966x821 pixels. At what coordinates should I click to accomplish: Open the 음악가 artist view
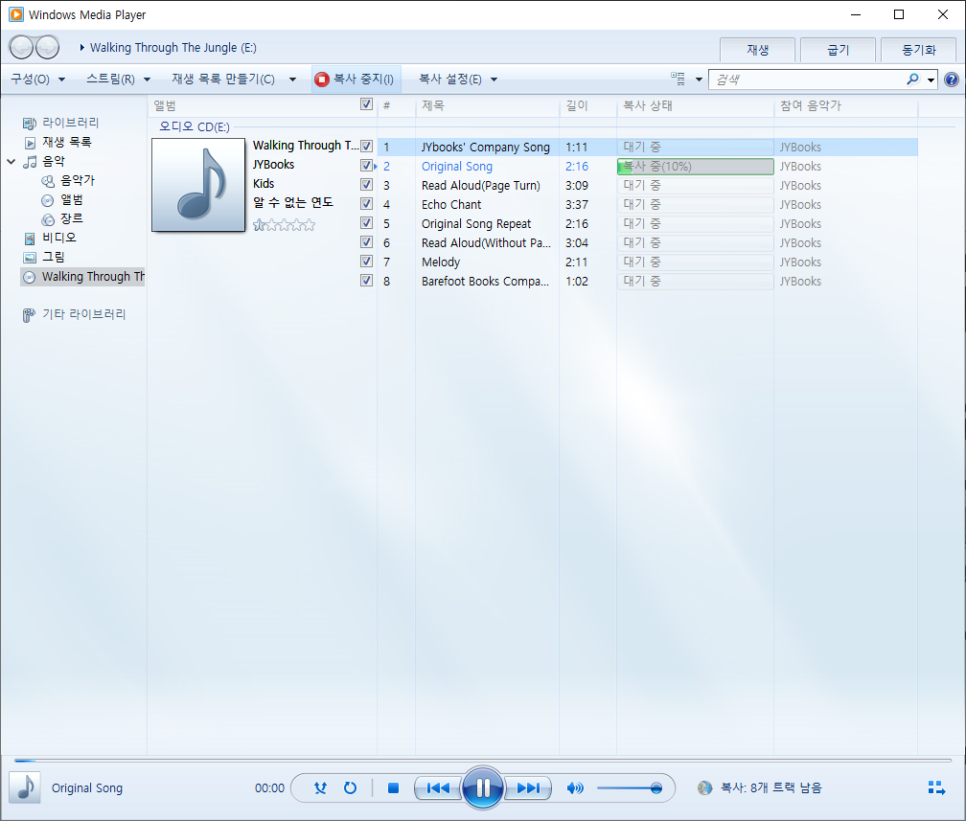(77, 180)
